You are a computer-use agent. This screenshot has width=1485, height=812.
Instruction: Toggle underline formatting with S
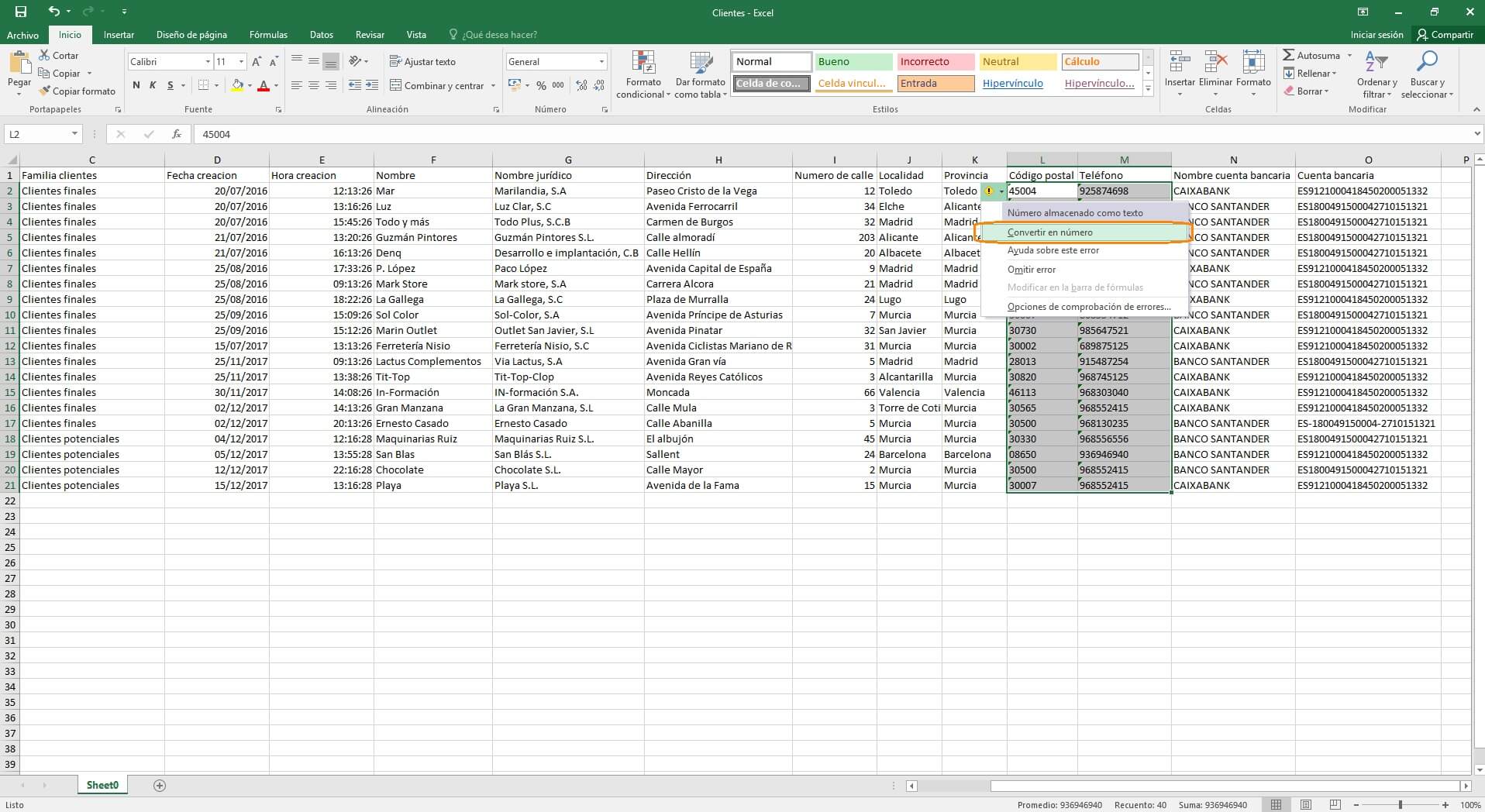pos(169,85)
